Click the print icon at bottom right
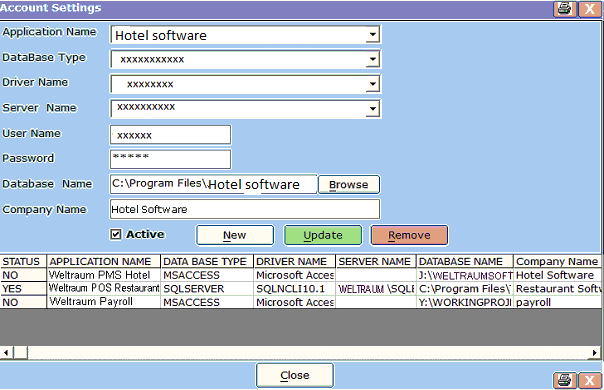604x390 pixels. (565, 380)
